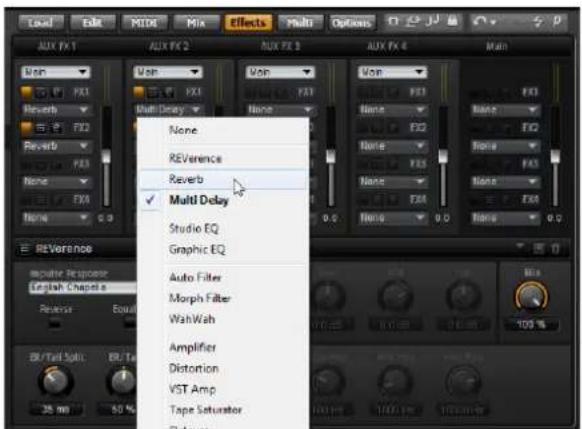This screenshot has width=582, height=429.
Task: Select checked Multi Delay menu entry
Action: coord(223,200)
